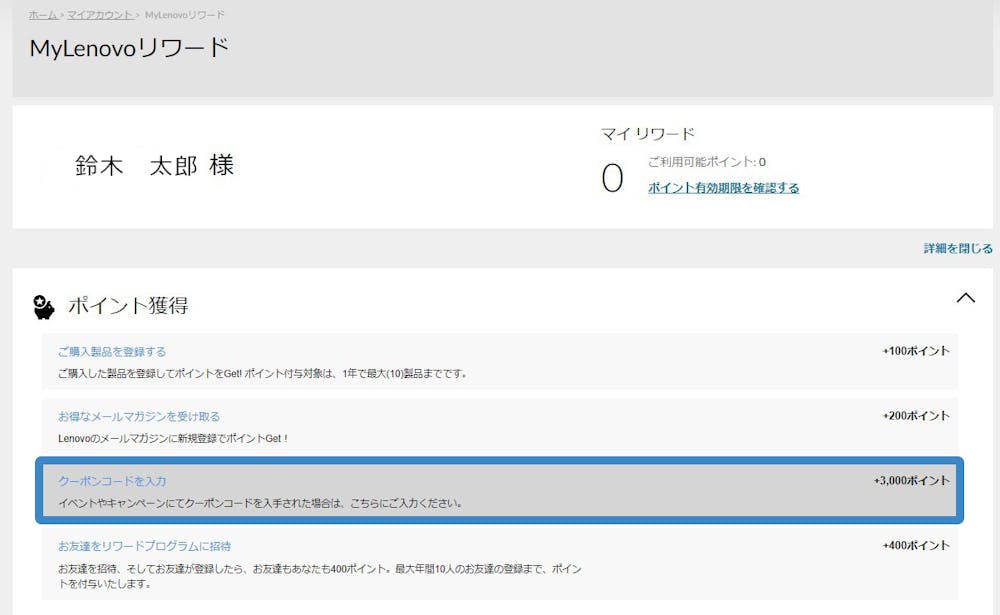Click ご利用可能ポイント: 0 text
Viewport: 1000px width, 615px height.
click(x=707, y=162)
